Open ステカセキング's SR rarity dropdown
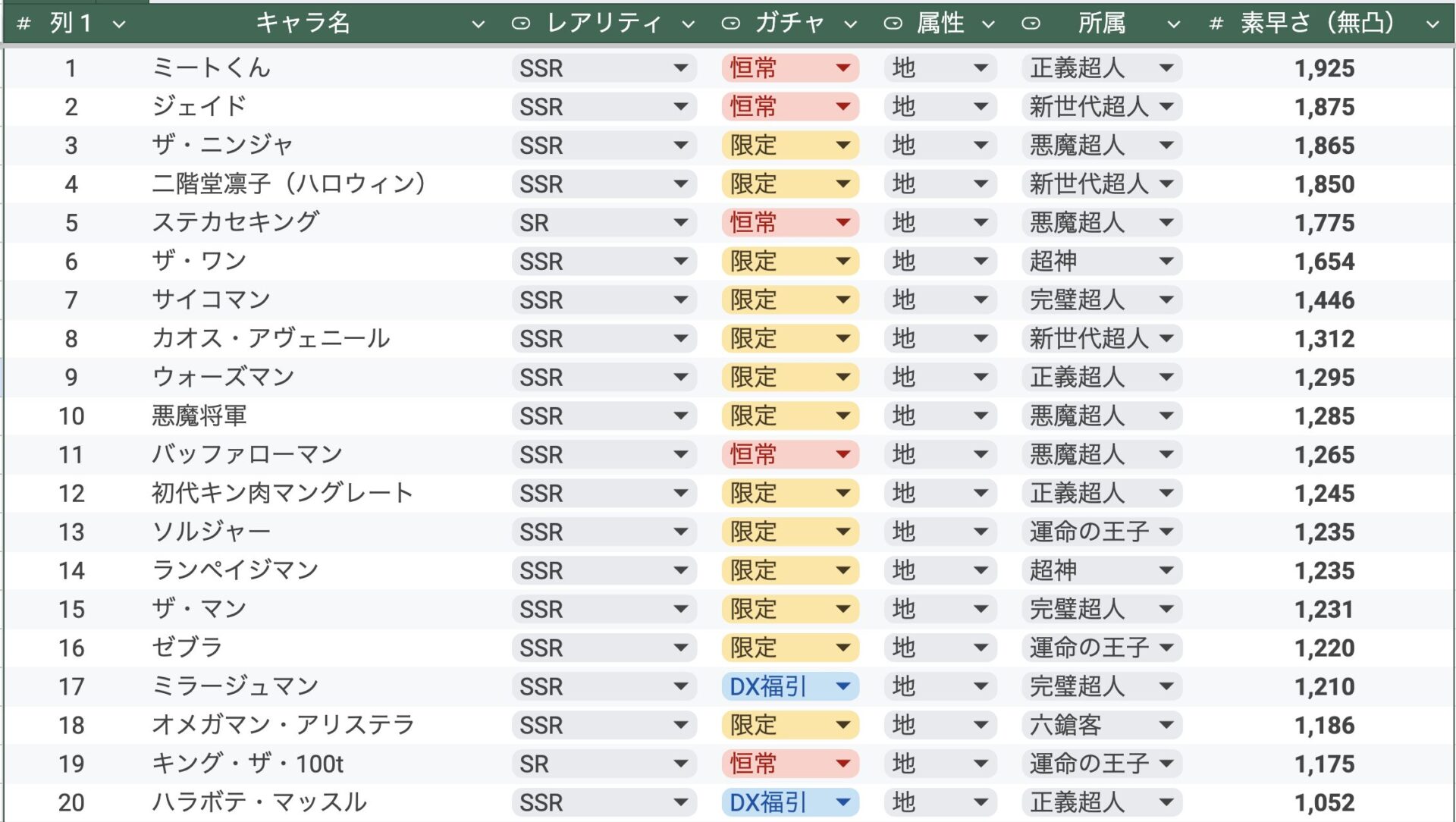 [x=680, y=223]
